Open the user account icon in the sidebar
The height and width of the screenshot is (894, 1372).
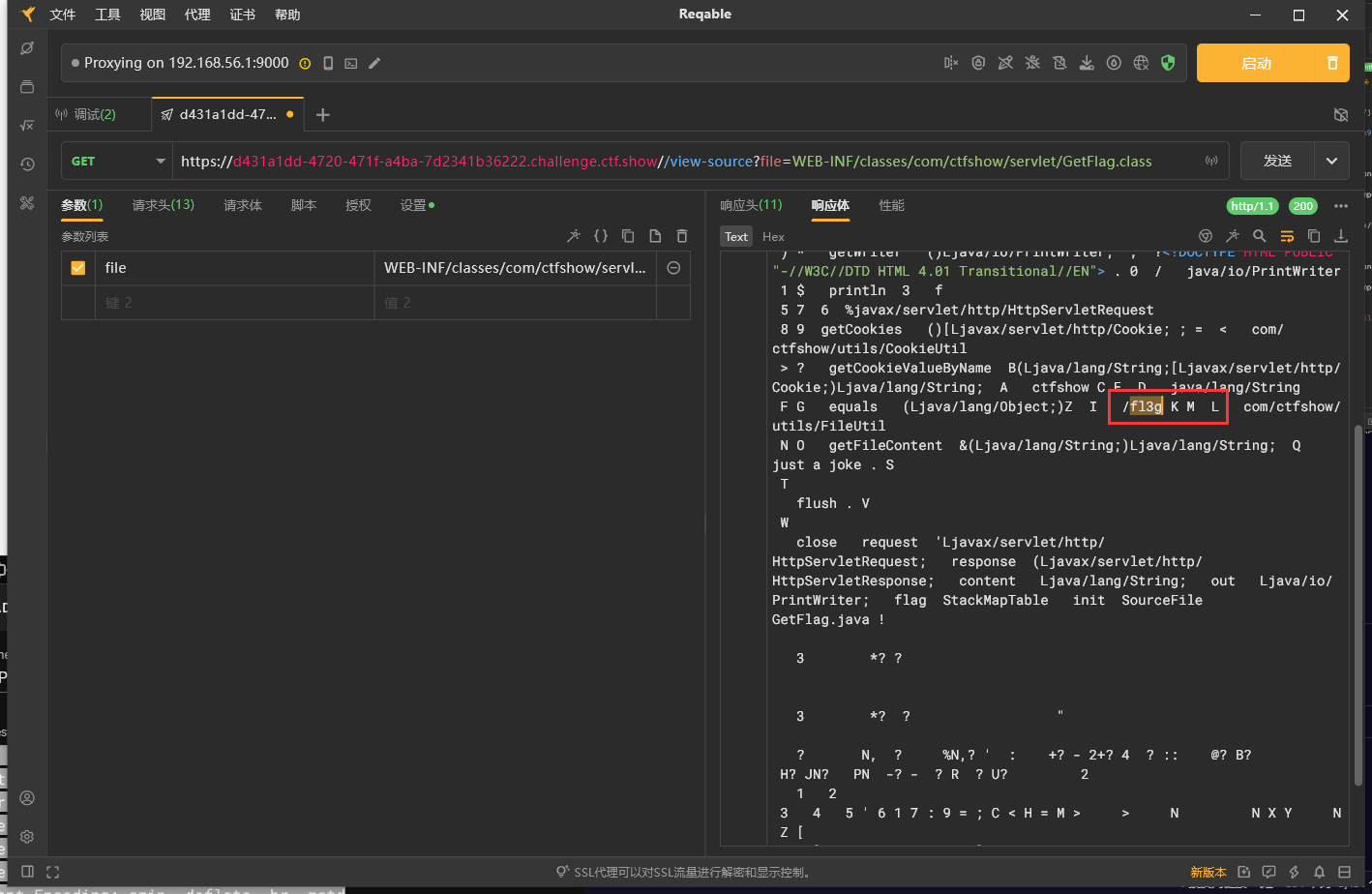[27, 798]
